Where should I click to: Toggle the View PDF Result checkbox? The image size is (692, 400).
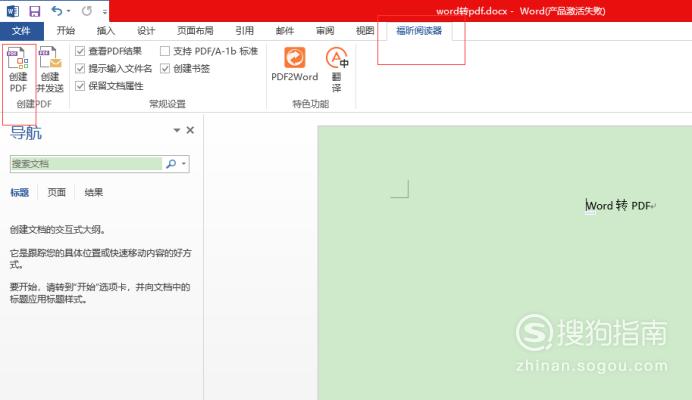80,51
